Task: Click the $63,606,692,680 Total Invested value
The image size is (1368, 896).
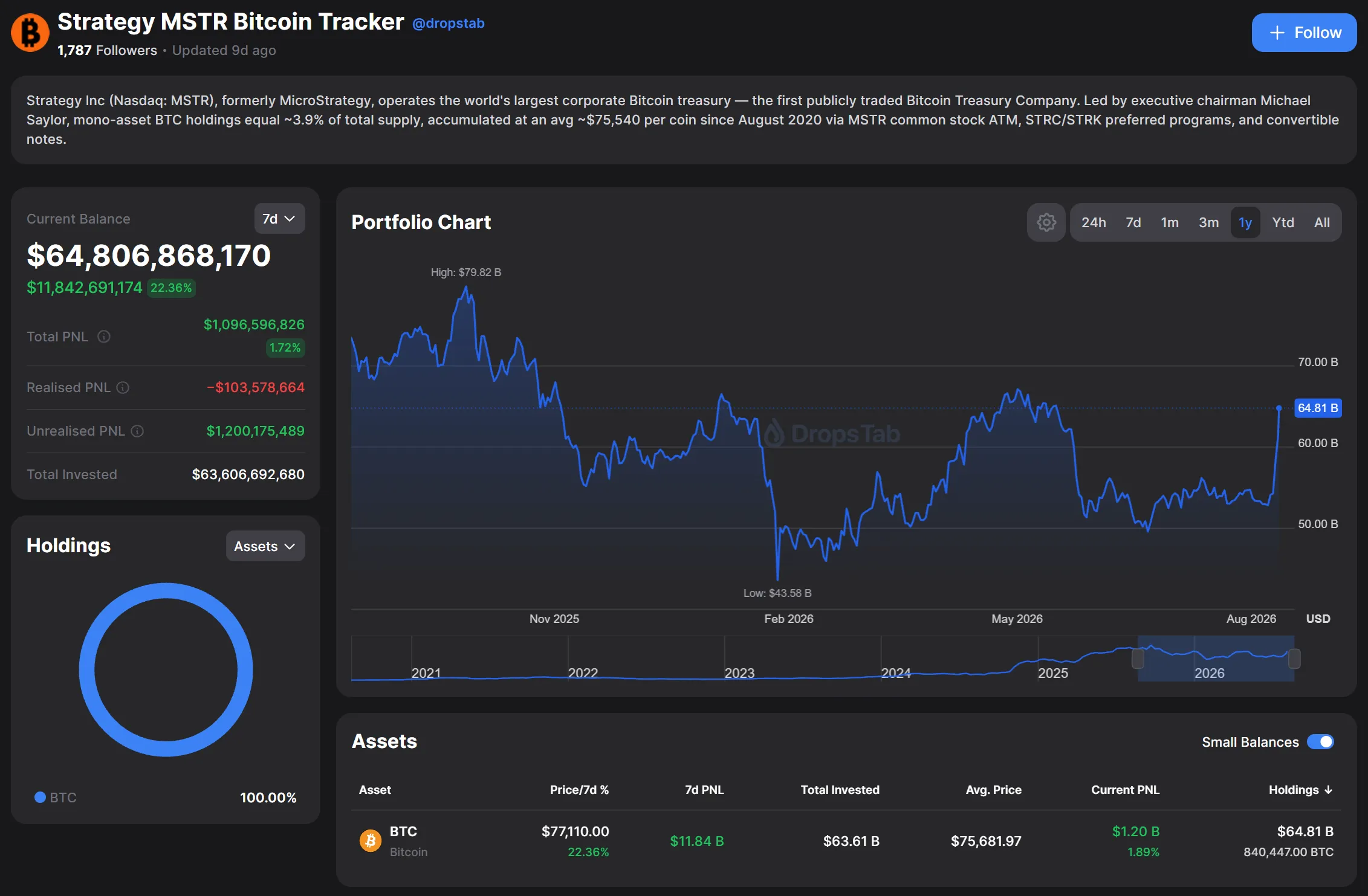Action: pos(248,474)
